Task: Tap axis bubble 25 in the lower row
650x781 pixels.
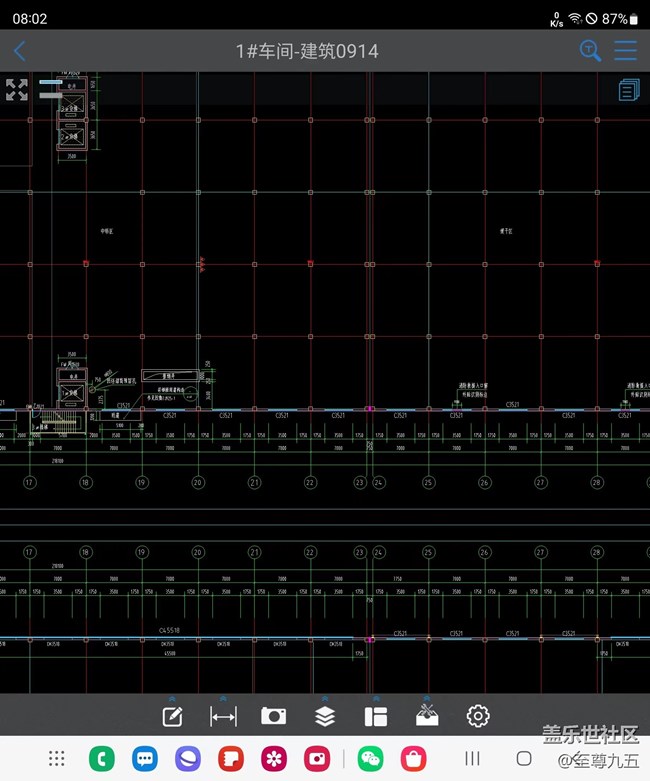Action: [428, 551]
